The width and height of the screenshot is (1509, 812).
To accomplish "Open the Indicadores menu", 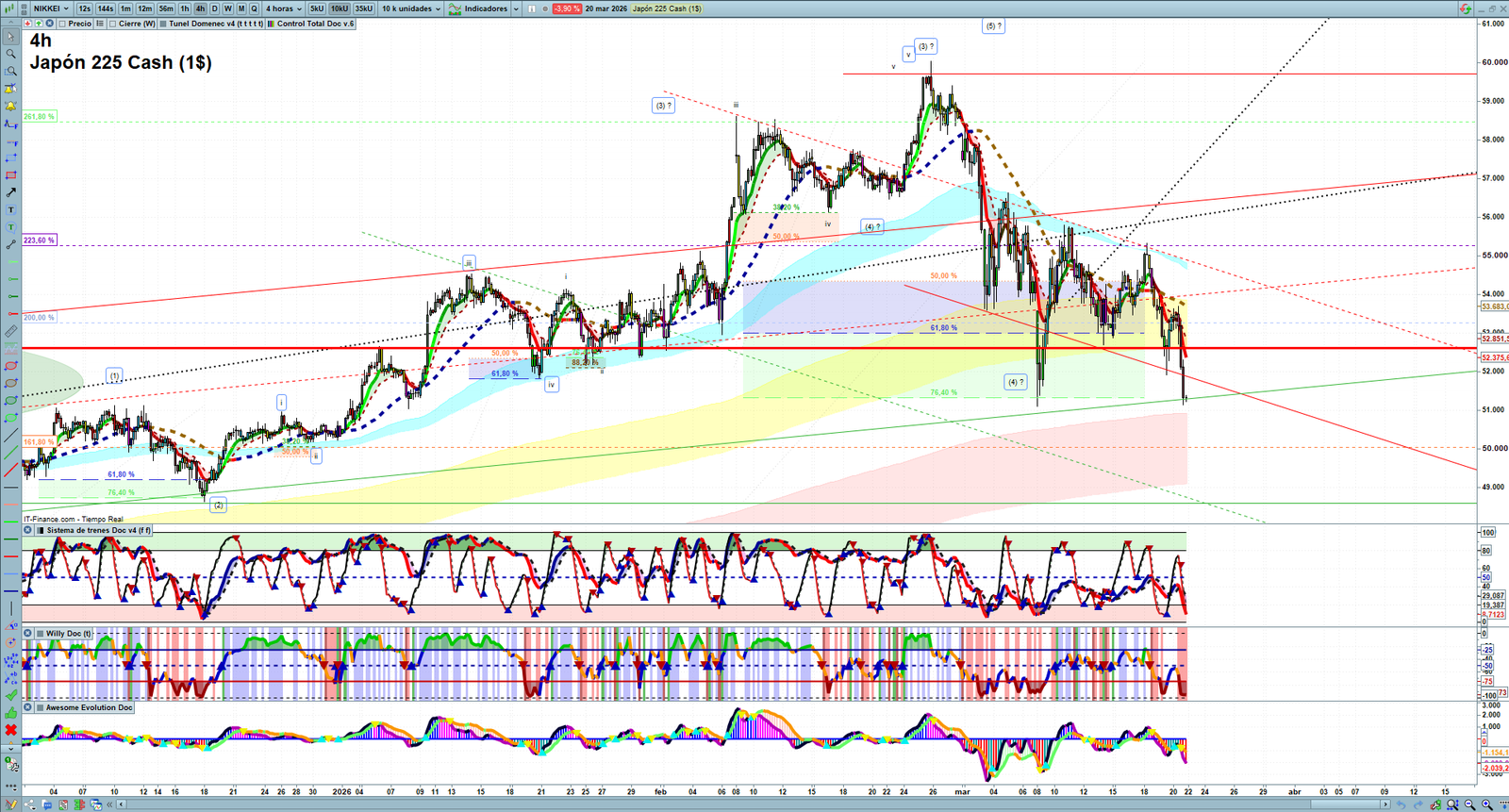I will click(x=479, y=8).
